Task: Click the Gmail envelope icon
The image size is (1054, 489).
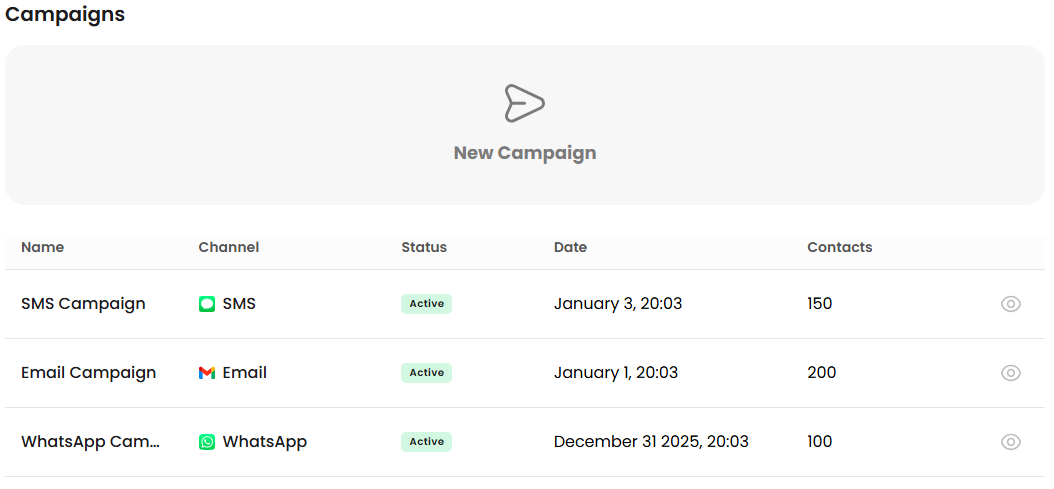Action: coord(207,373)
